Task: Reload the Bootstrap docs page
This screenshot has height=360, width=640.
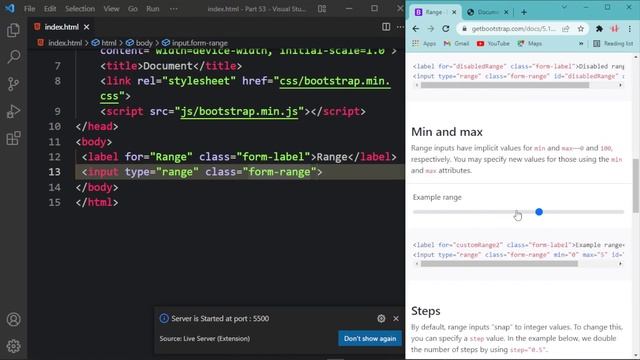Action: (446, 29)
